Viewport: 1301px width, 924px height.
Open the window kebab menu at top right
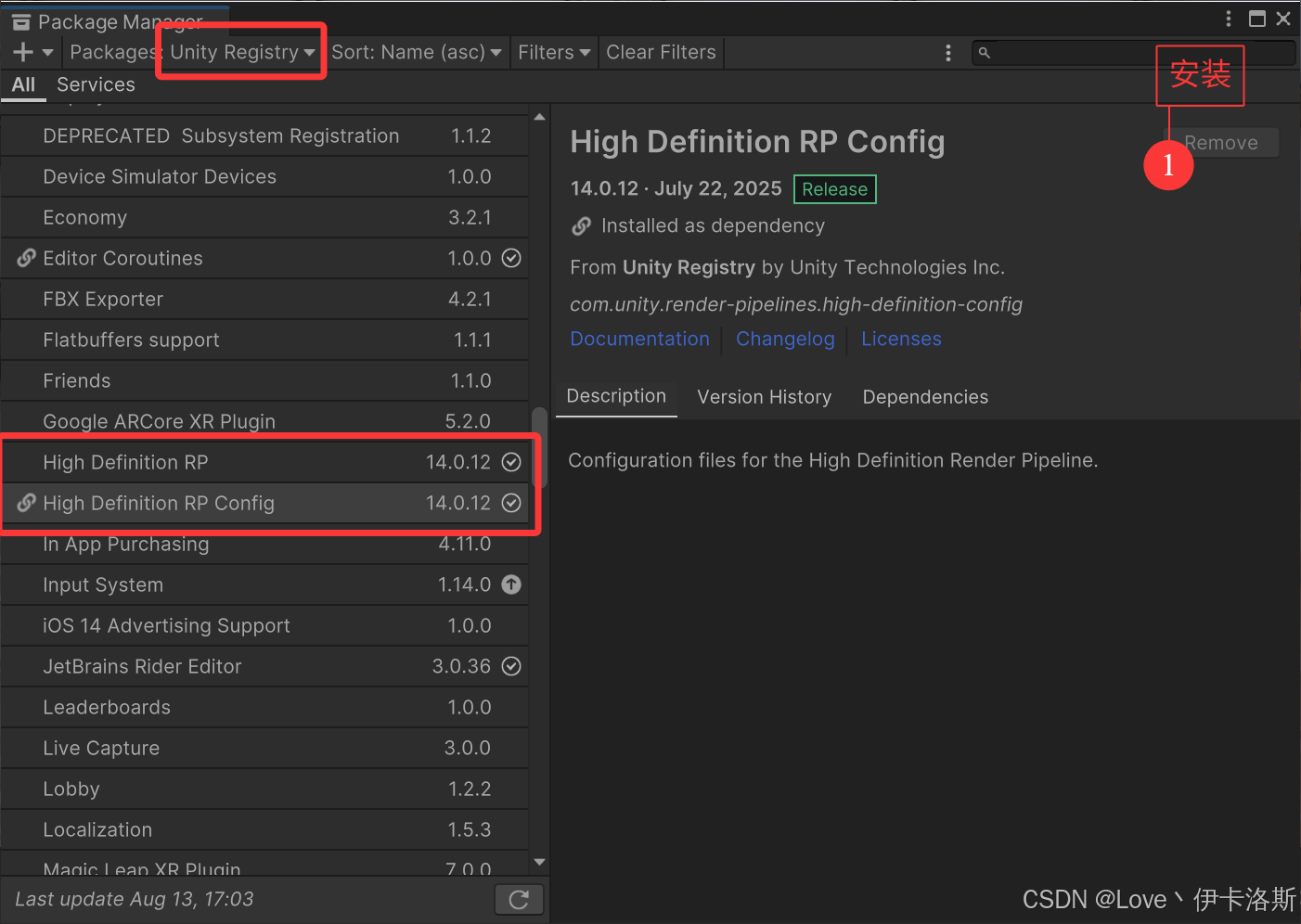tap(1228, 19)
